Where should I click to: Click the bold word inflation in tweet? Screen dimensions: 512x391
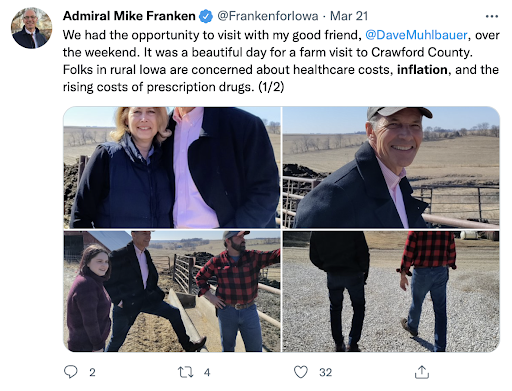[422, 70]
